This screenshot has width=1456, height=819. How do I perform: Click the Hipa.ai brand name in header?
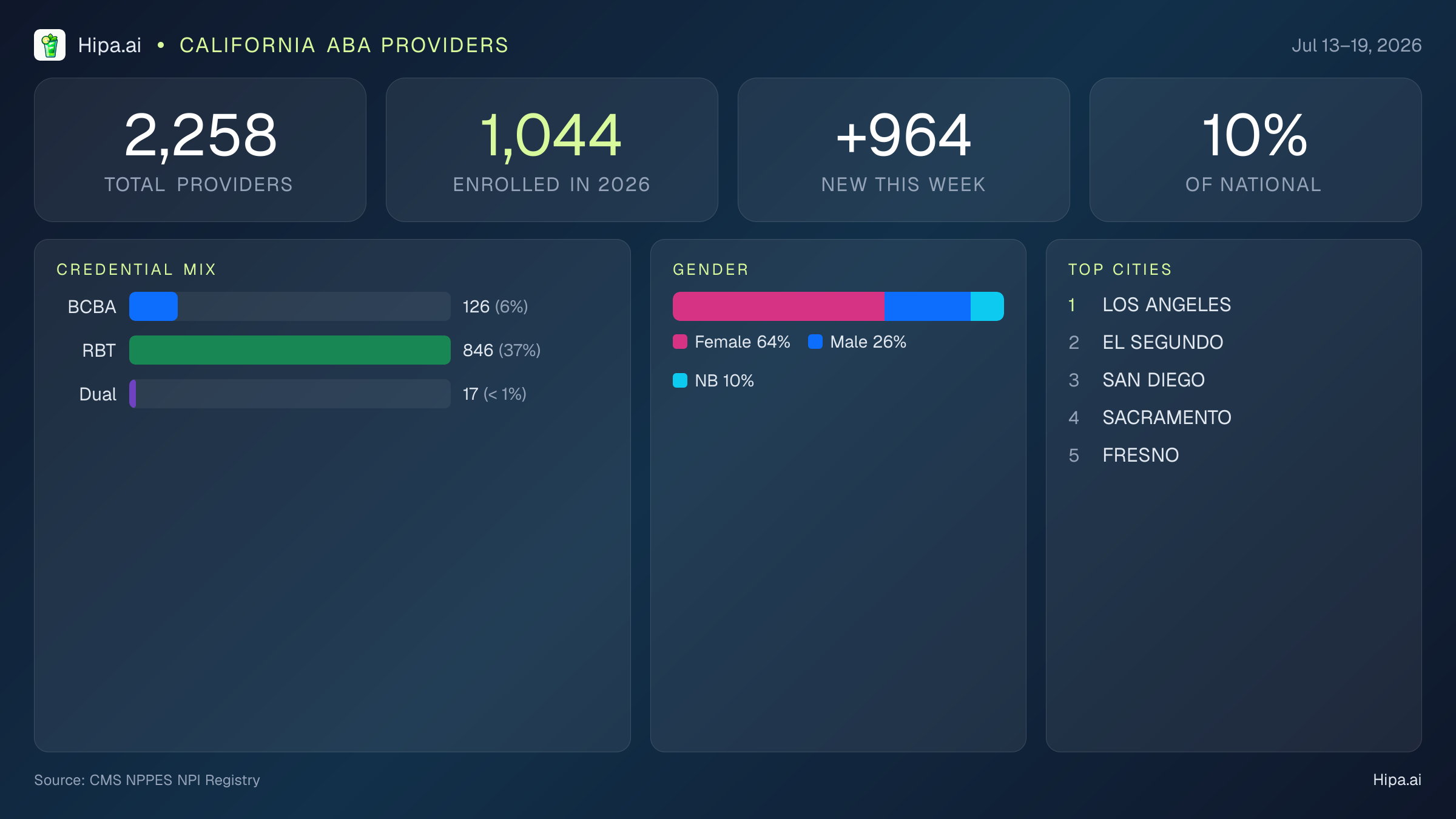coord(109,45)
